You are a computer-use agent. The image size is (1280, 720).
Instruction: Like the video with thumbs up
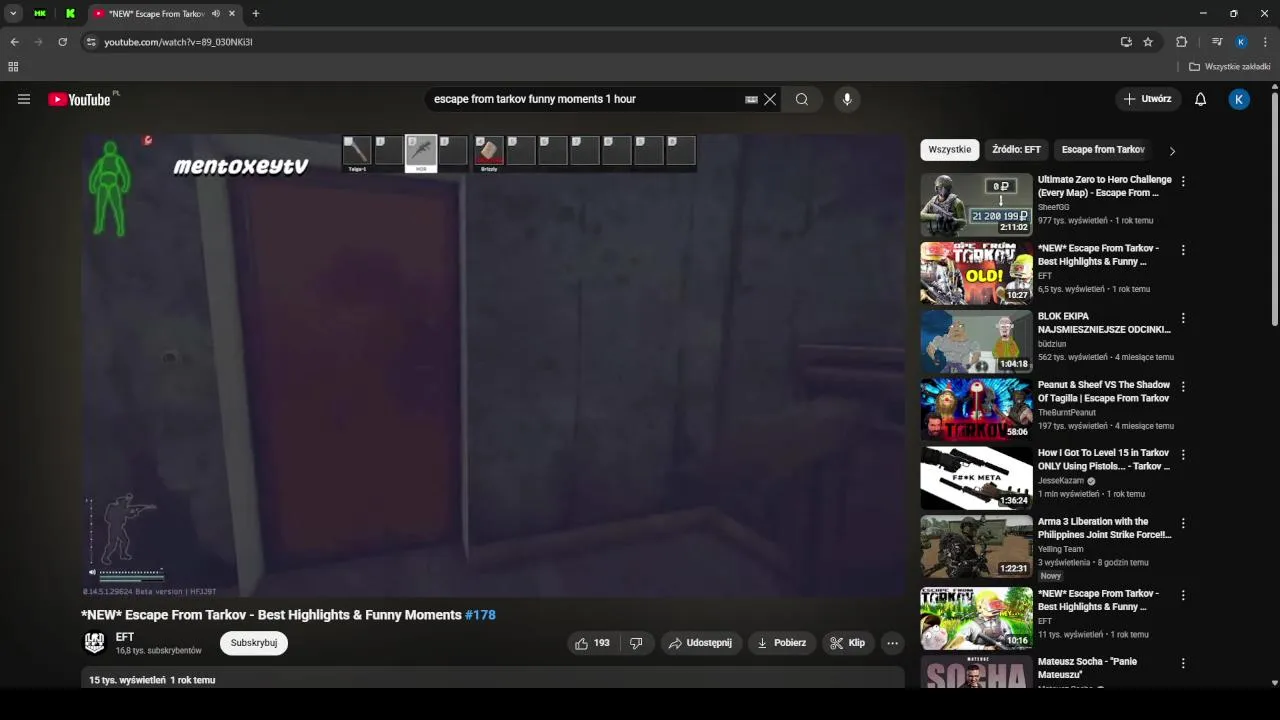pos(594,643)
